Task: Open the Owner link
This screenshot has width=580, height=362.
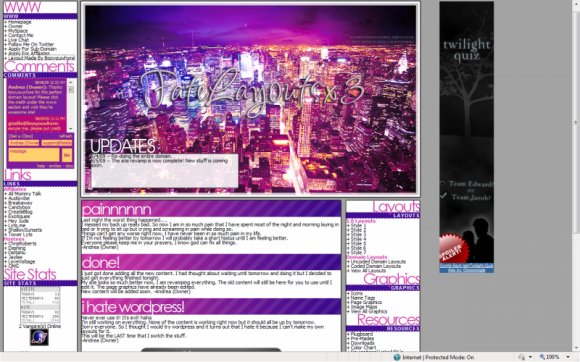Action: click(16, 26)
